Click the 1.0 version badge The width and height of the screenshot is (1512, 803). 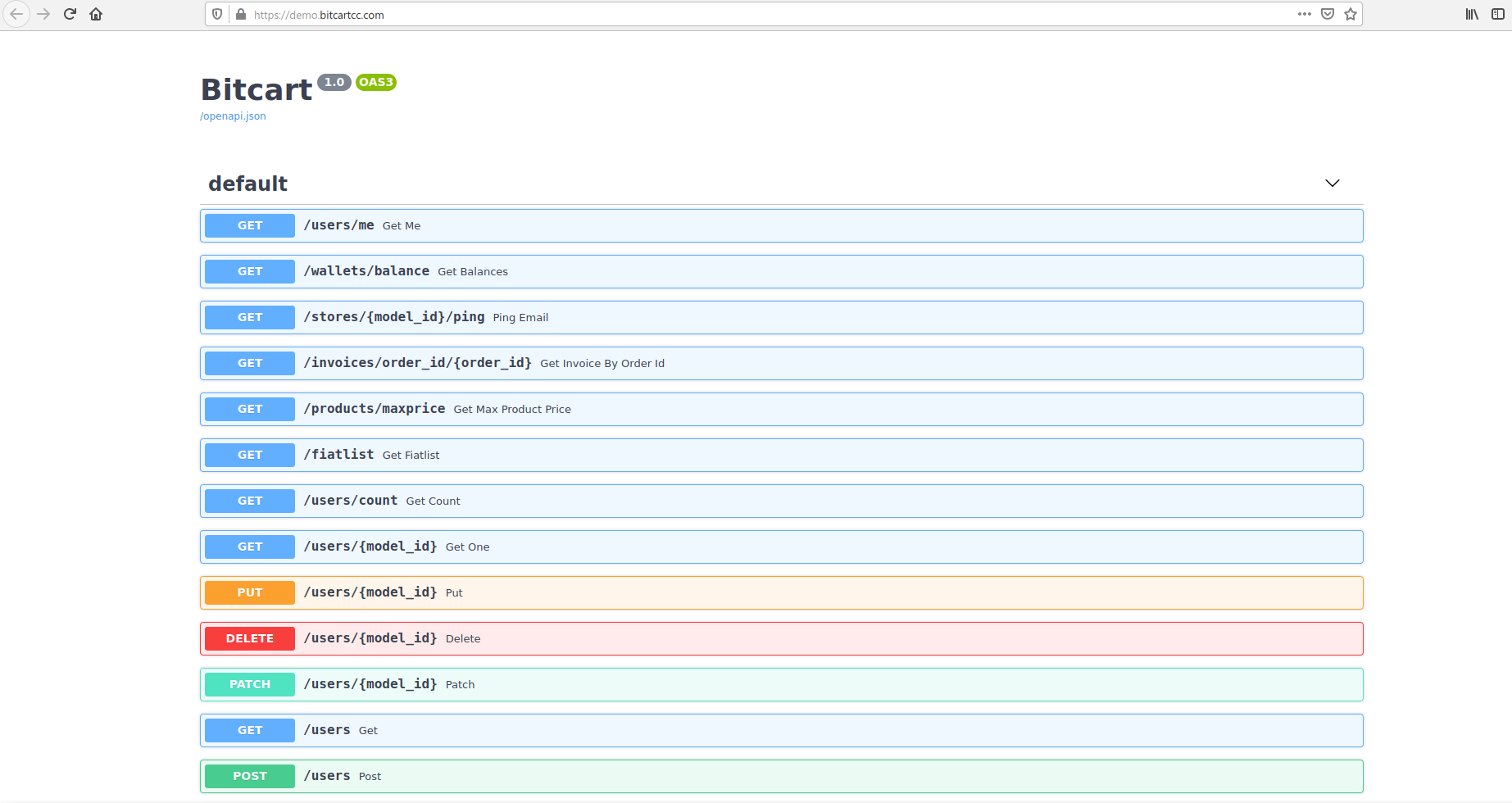pyautogui.click(x=334, y=82)
